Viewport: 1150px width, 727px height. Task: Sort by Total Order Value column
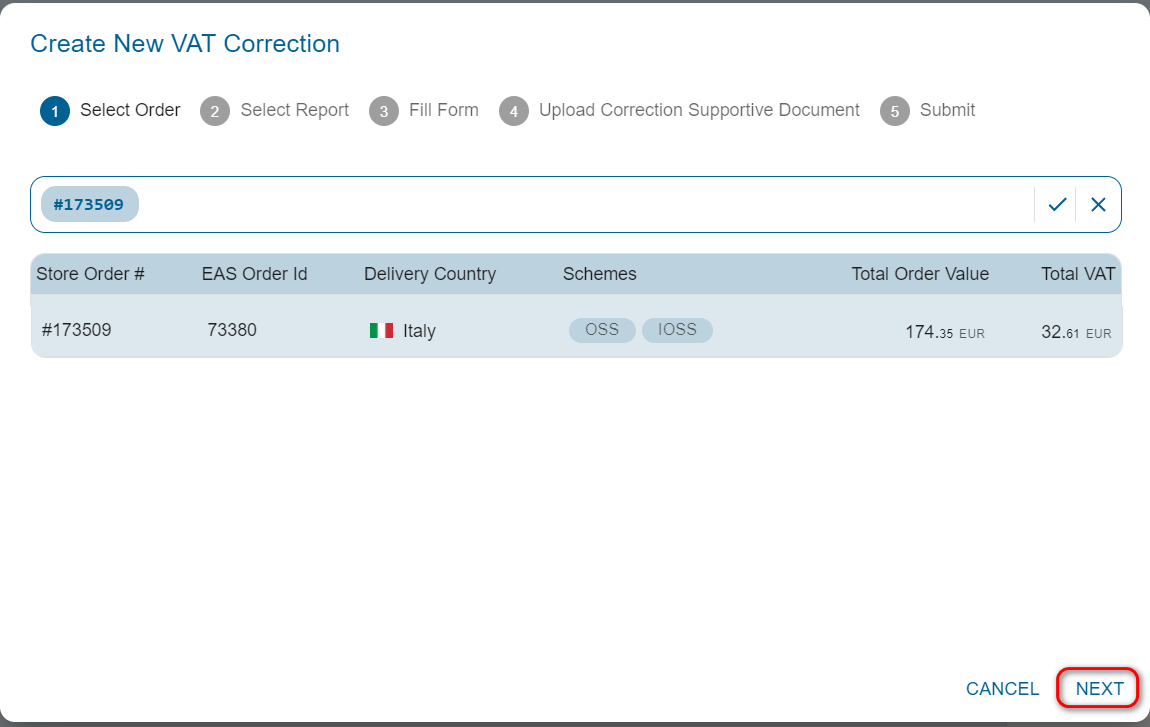click(x=919, y=274)
